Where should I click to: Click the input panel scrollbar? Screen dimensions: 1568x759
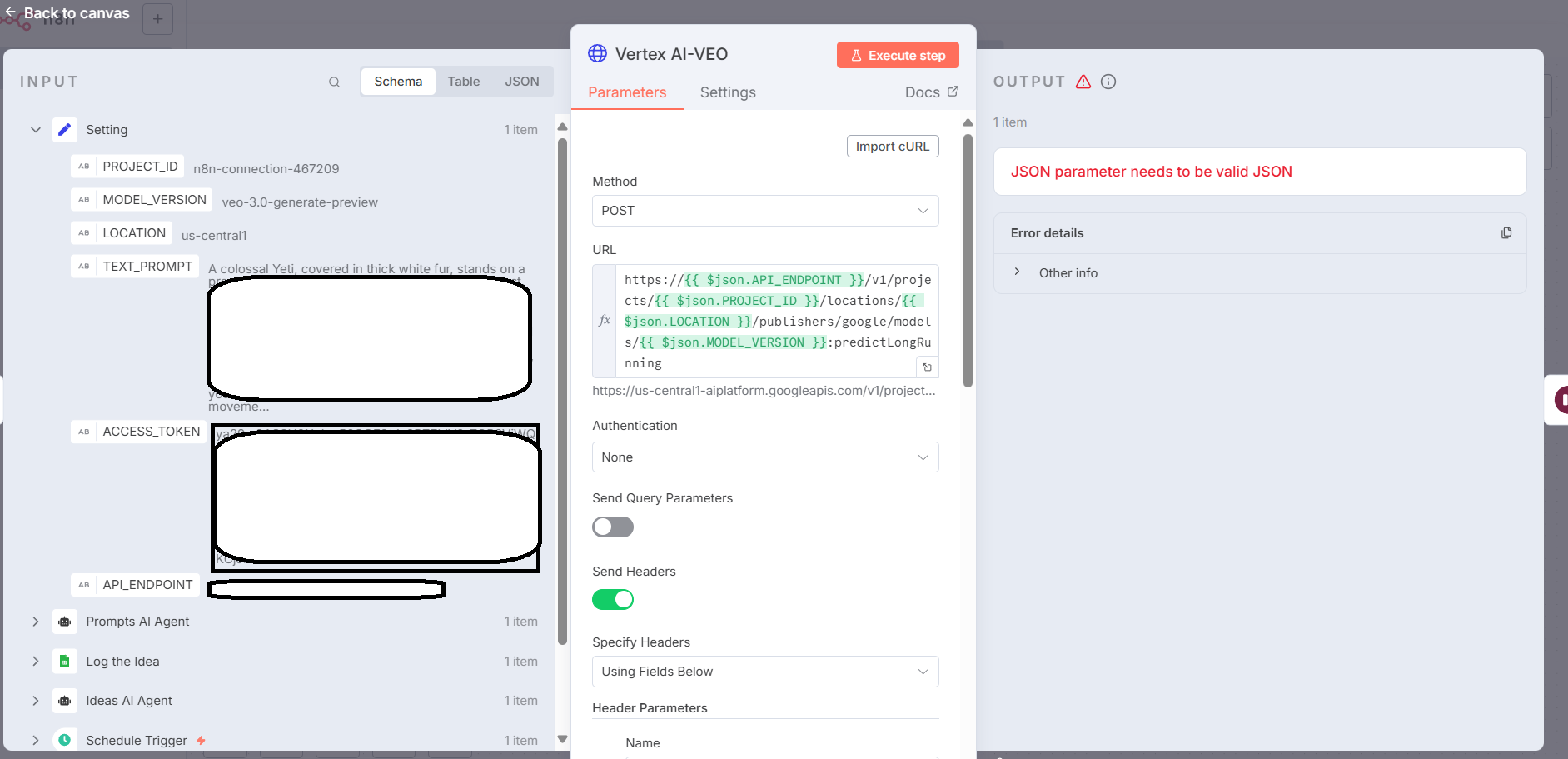point(562,392)
